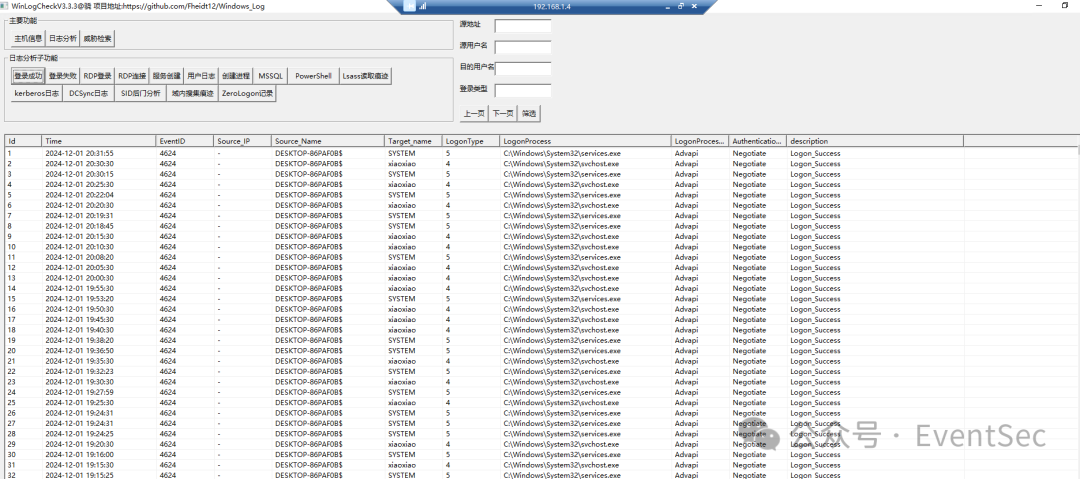View the kerberos日志 entries
The width and height of the screenshot is (1080, 479).
[x=36, y=93]
